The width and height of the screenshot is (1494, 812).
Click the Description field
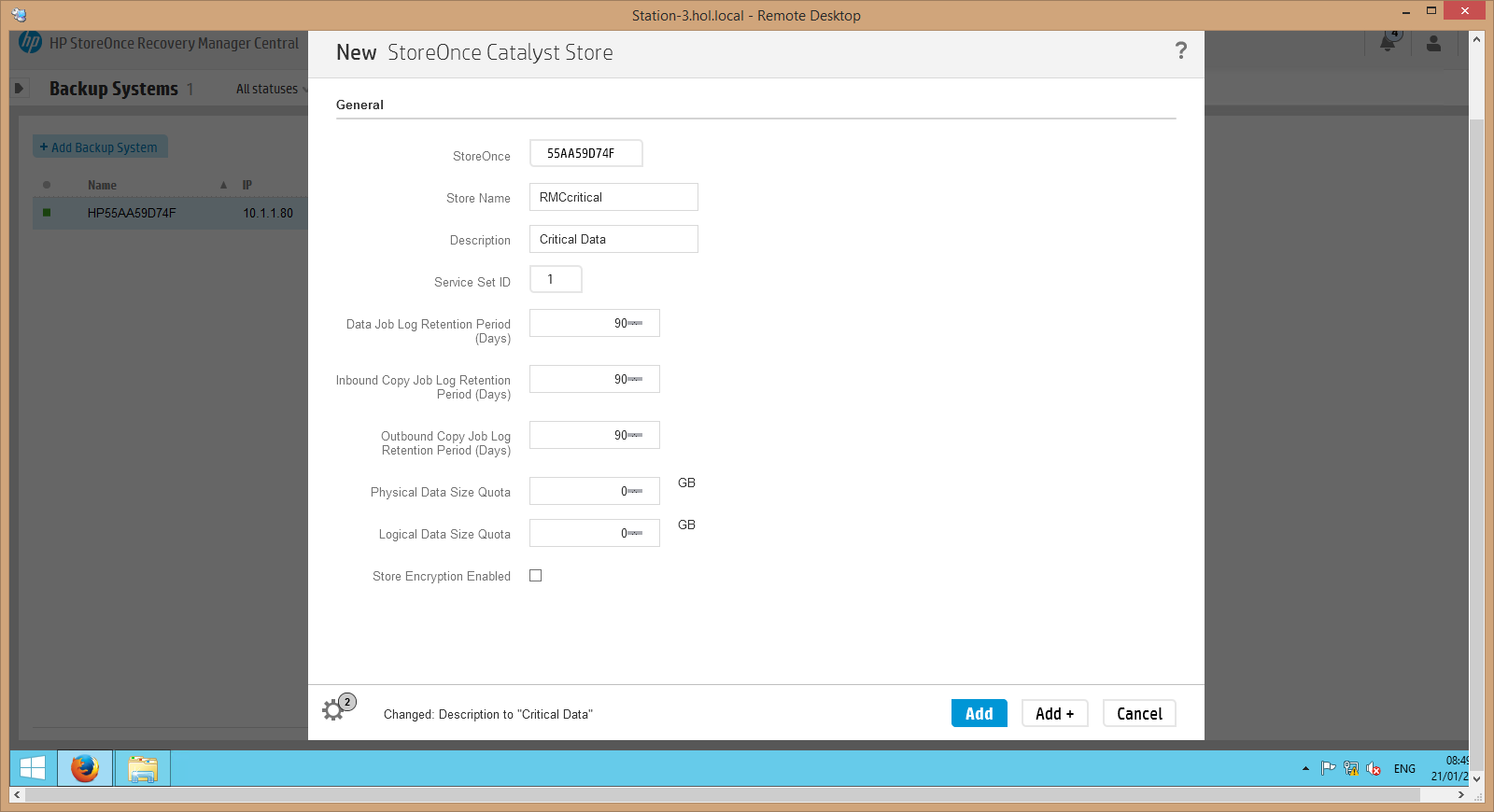pos(613,239)
